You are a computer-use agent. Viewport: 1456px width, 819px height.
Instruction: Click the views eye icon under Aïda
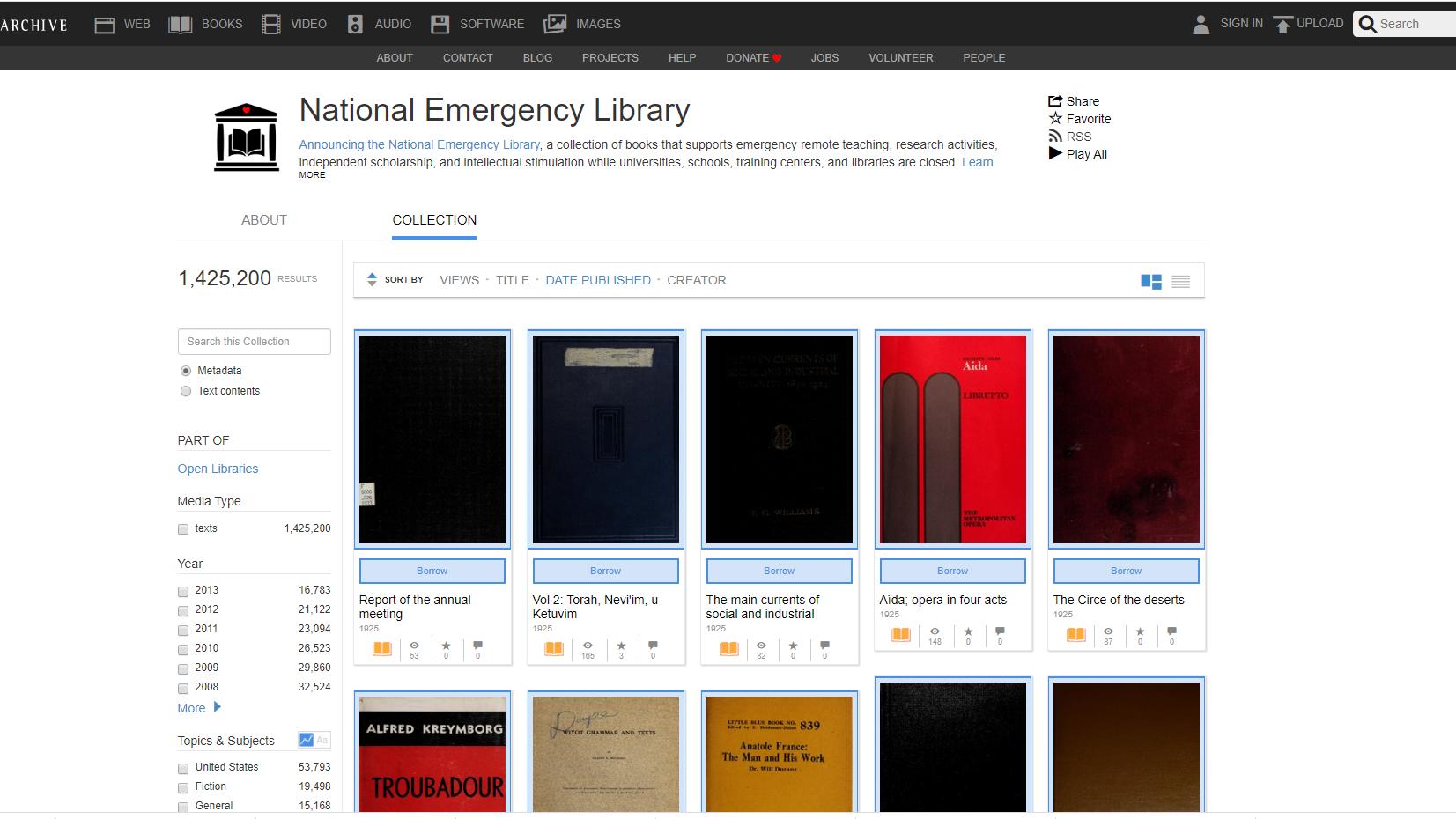point(935,631)
